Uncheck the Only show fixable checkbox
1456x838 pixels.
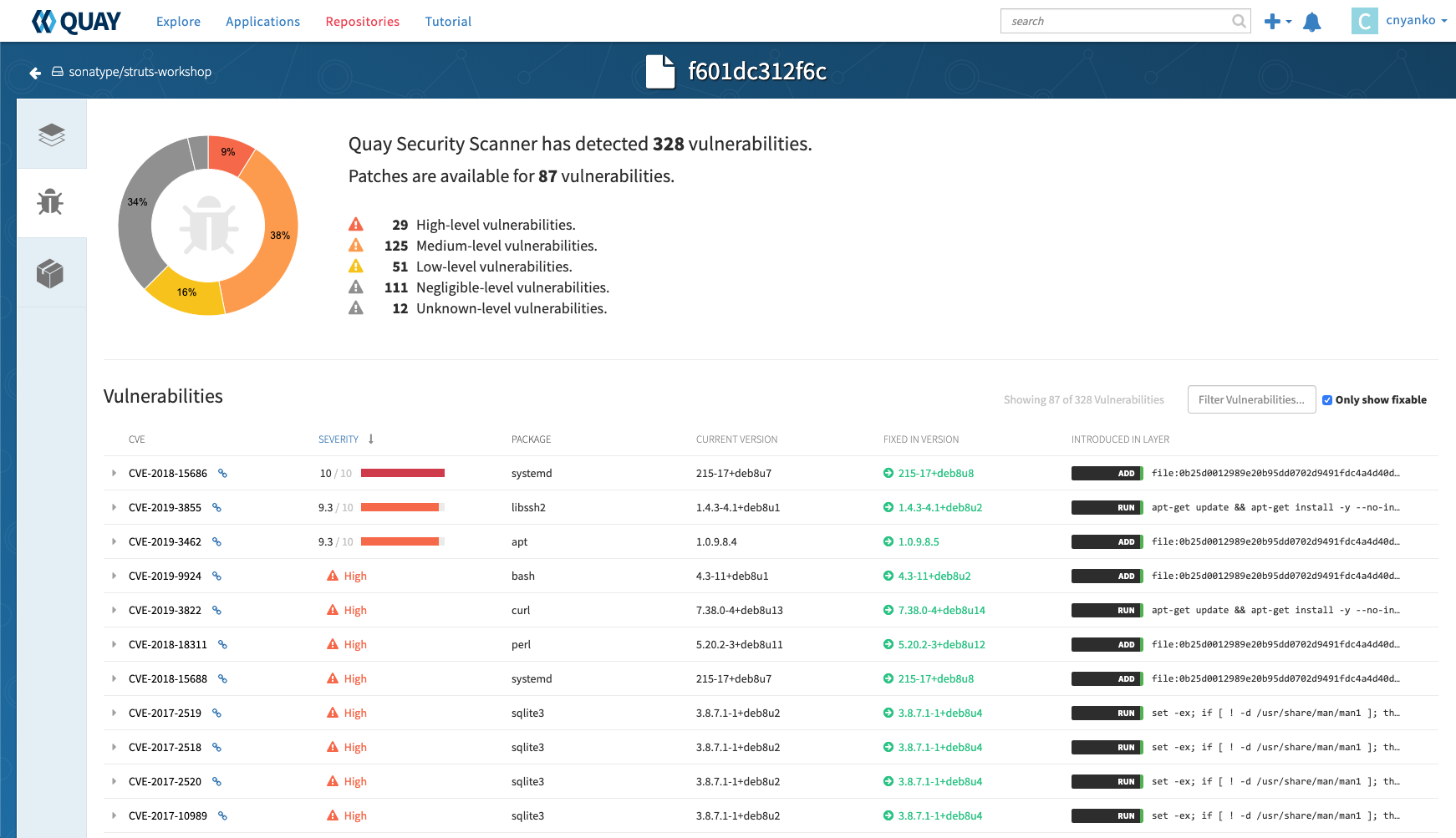[1327, 400]
